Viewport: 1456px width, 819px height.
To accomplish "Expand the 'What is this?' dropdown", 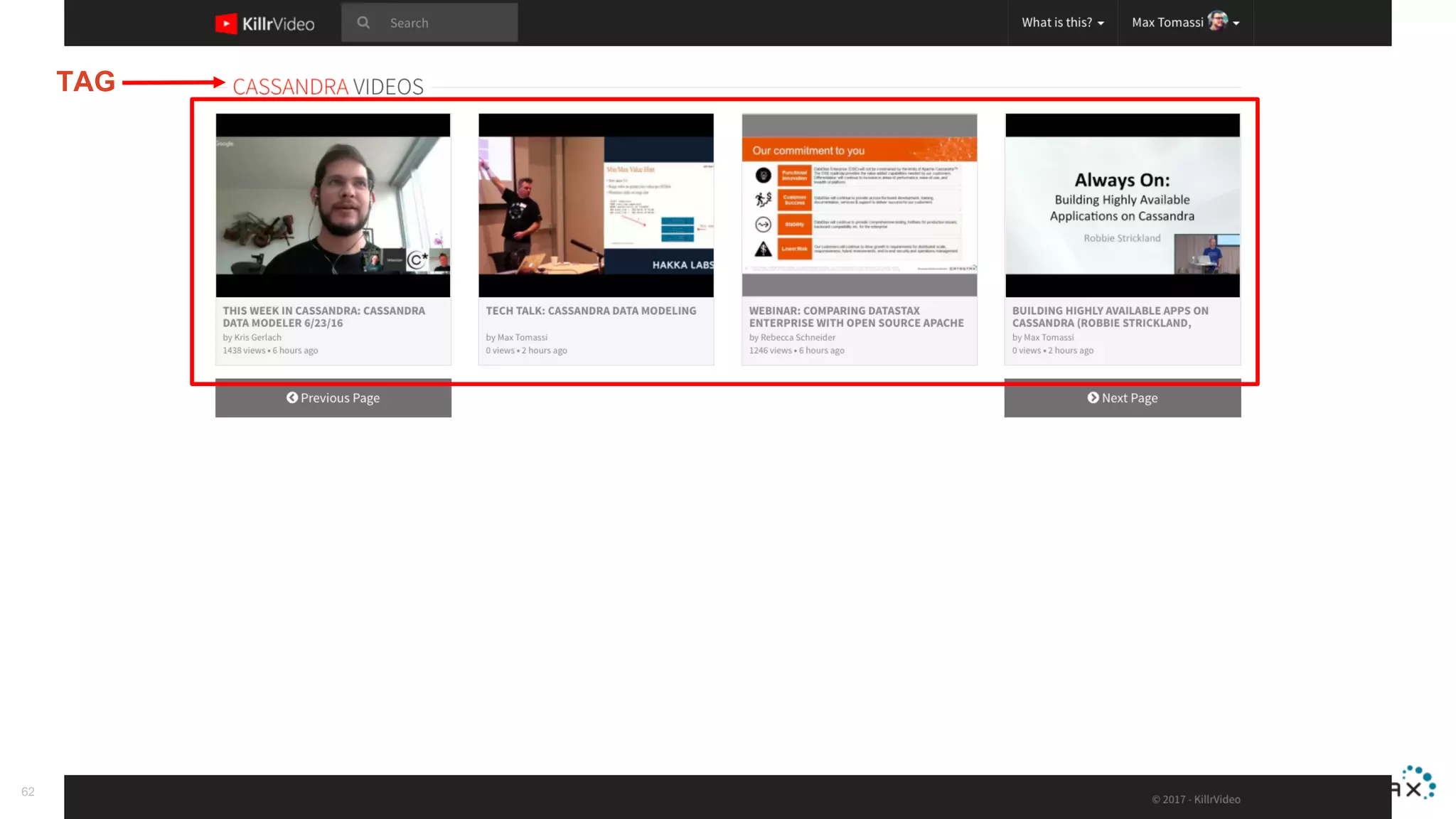I will [x=1062, y=23].
